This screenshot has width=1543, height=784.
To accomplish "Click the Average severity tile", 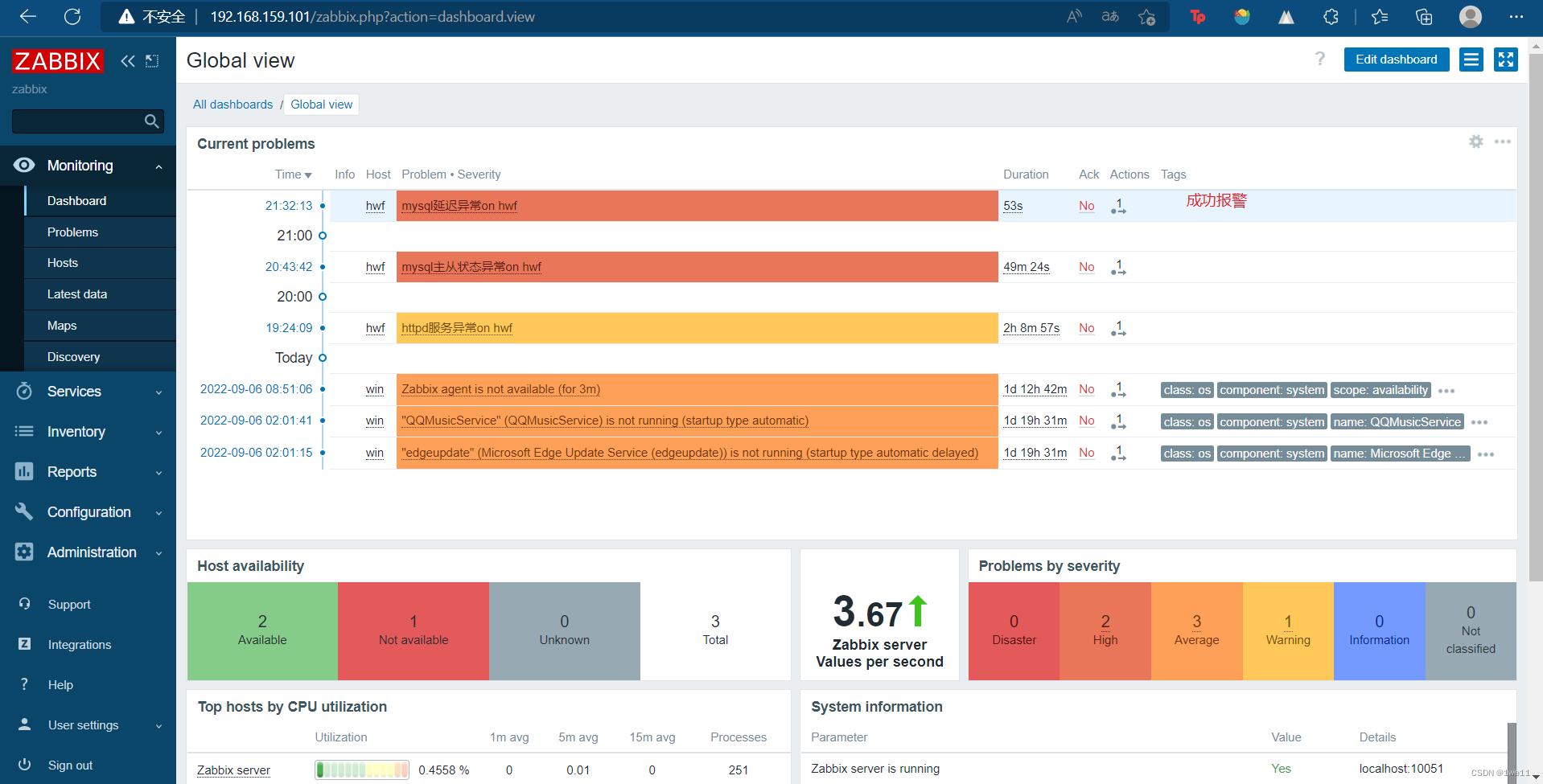I will [1197, 631].
